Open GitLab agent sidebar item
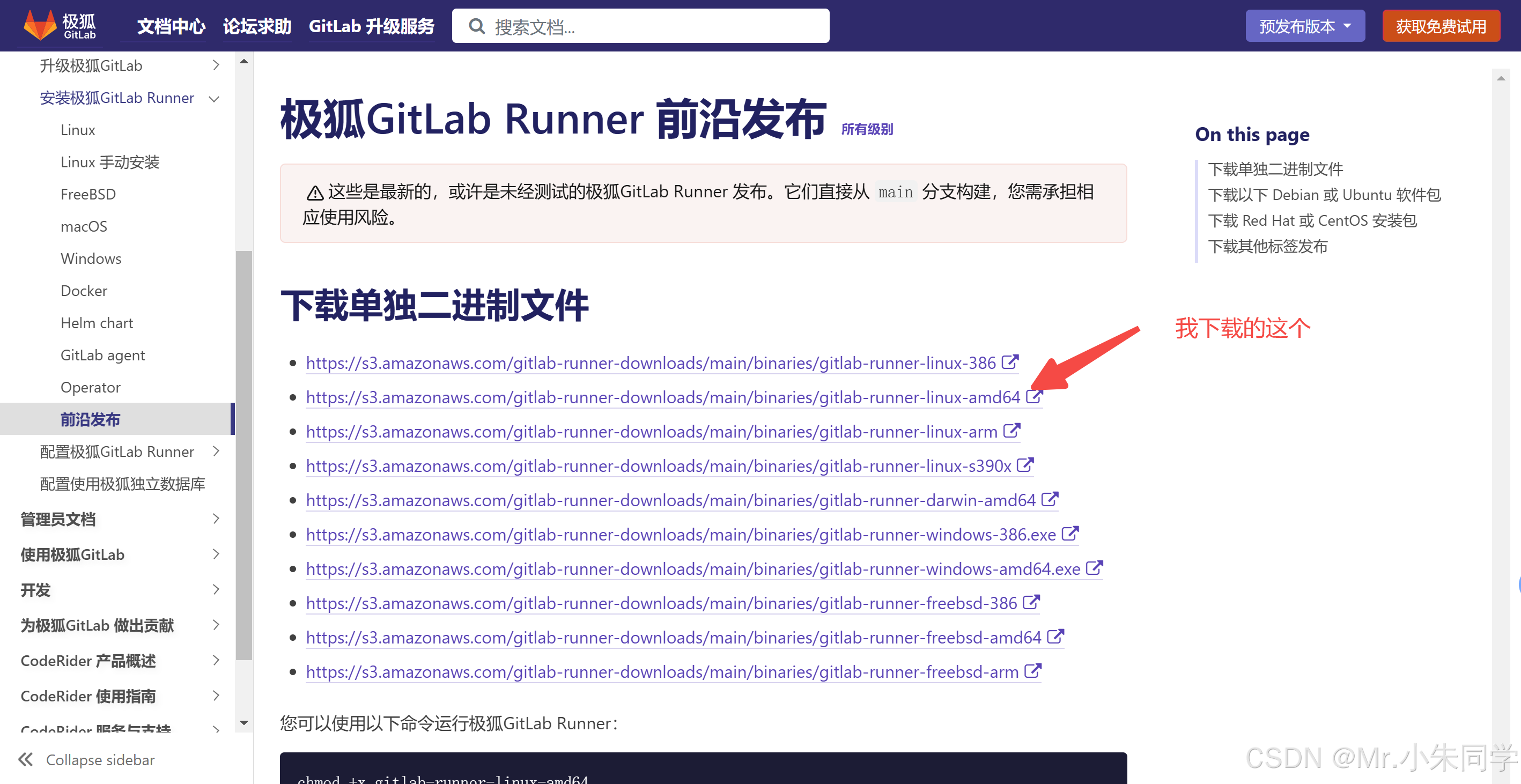 [x=103, y=356]
